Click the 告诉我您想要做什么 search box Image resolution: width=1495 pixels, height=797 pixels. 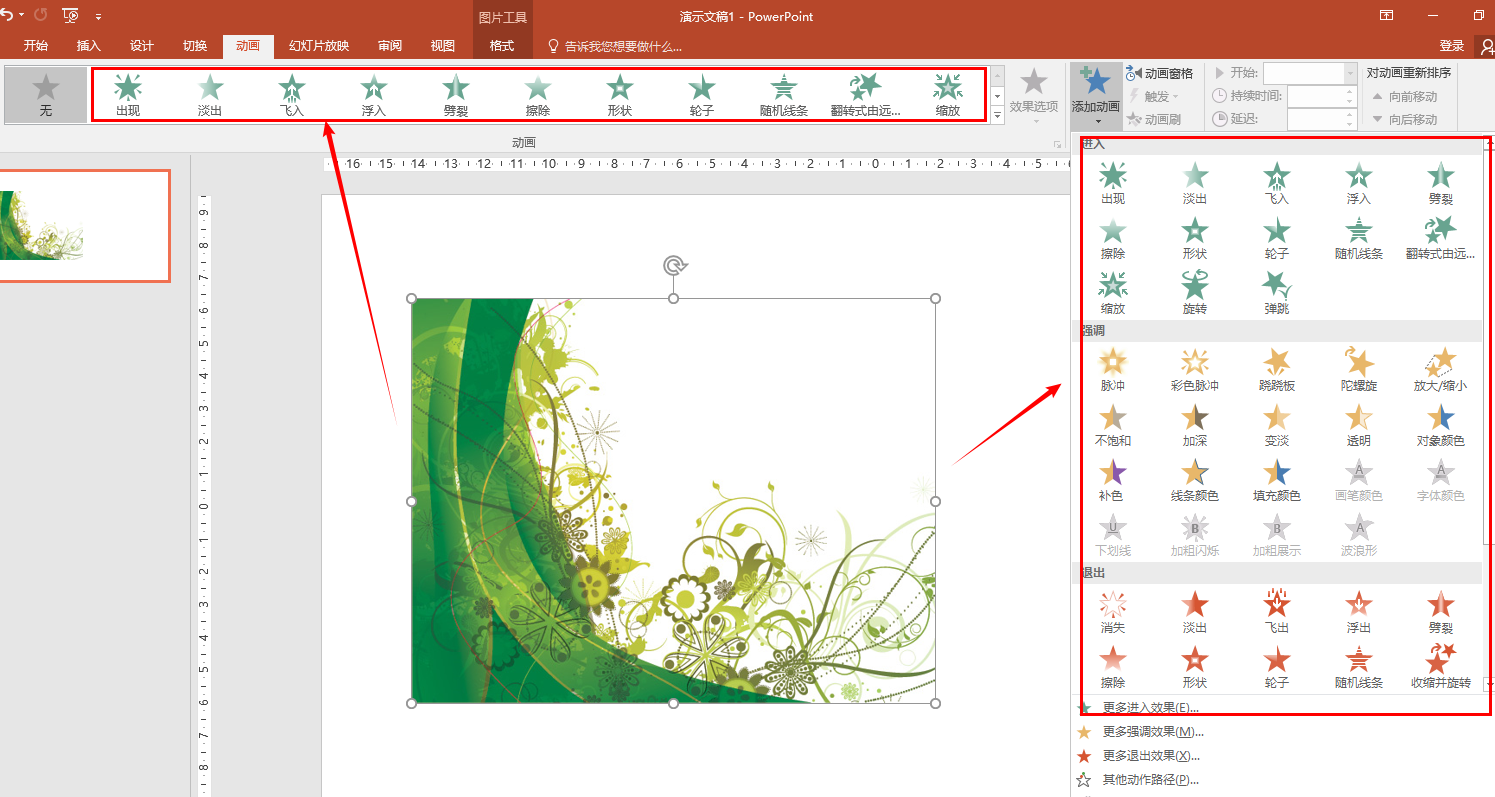coord(615,46)
